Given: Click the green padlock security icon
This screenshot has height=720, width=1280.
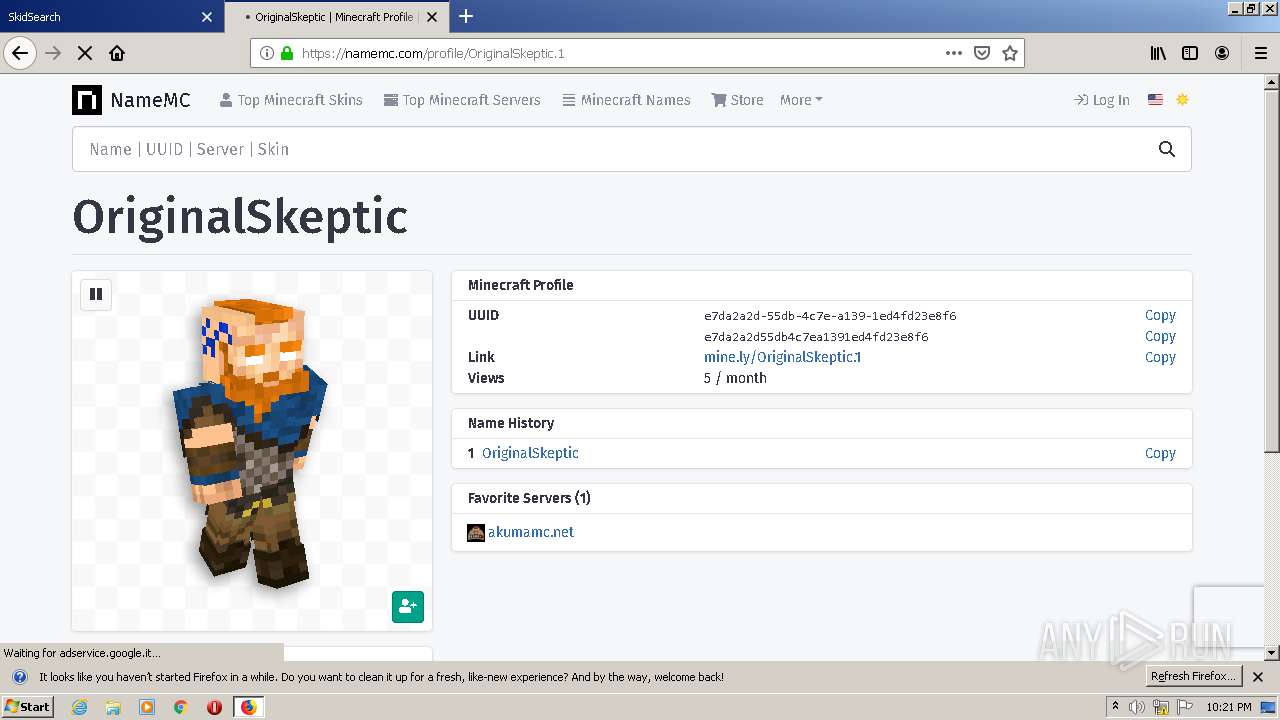Looking at the screenshot, I should [x=287, y=53].
